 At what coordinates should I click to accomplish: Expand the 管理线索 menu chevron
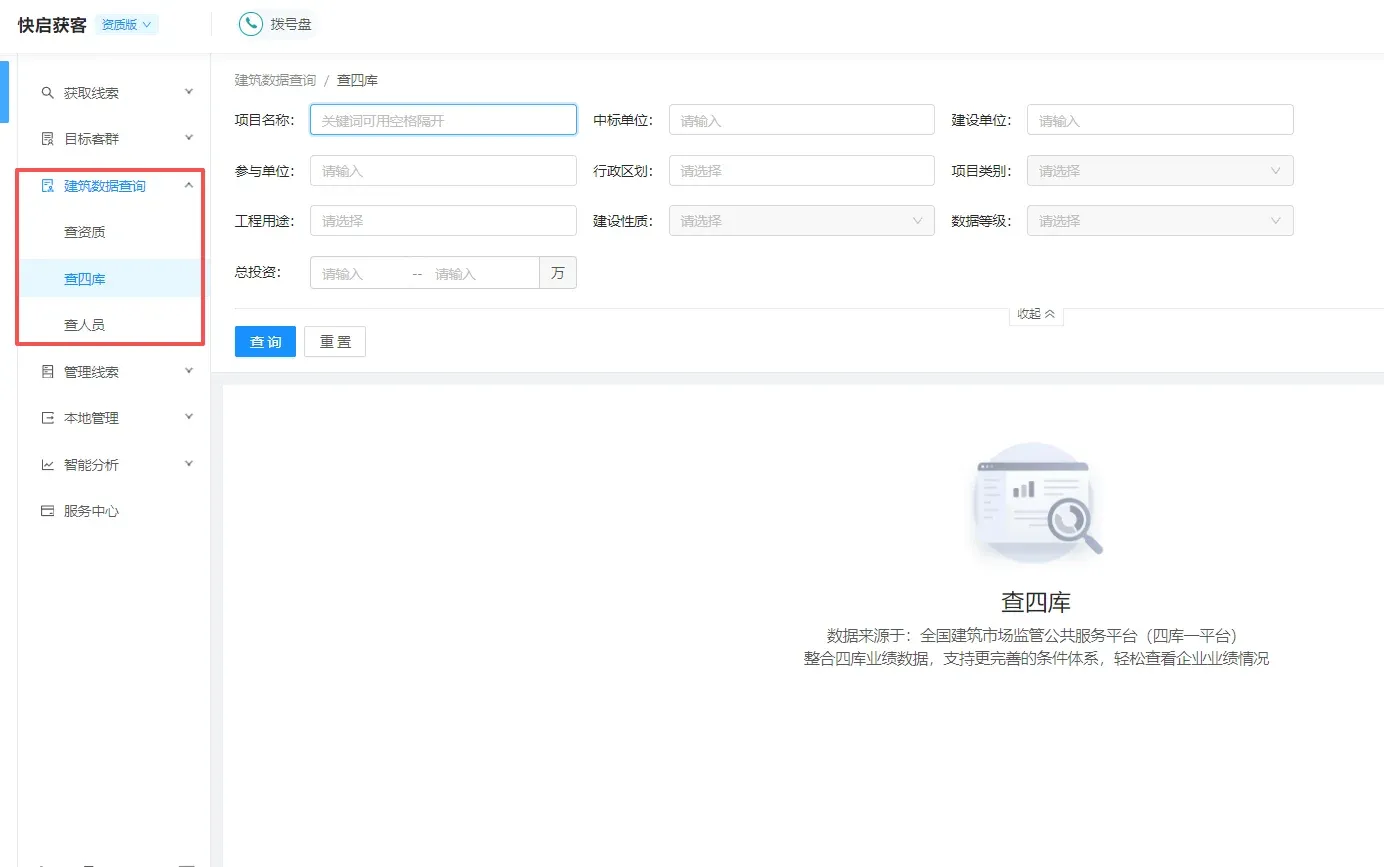189,371
